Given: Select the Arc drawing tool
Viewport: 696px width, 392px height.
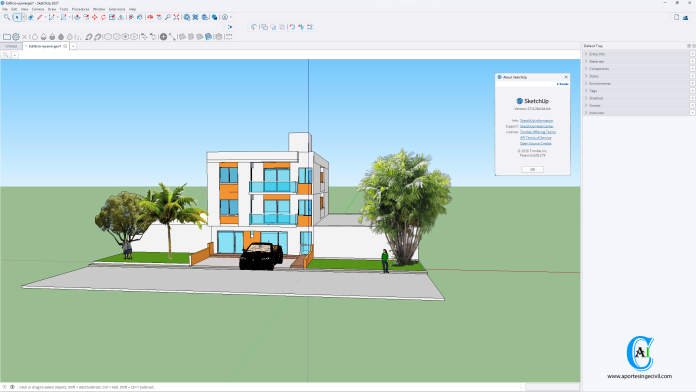Looking at the screenshot, I should click(x=51, y=17).
